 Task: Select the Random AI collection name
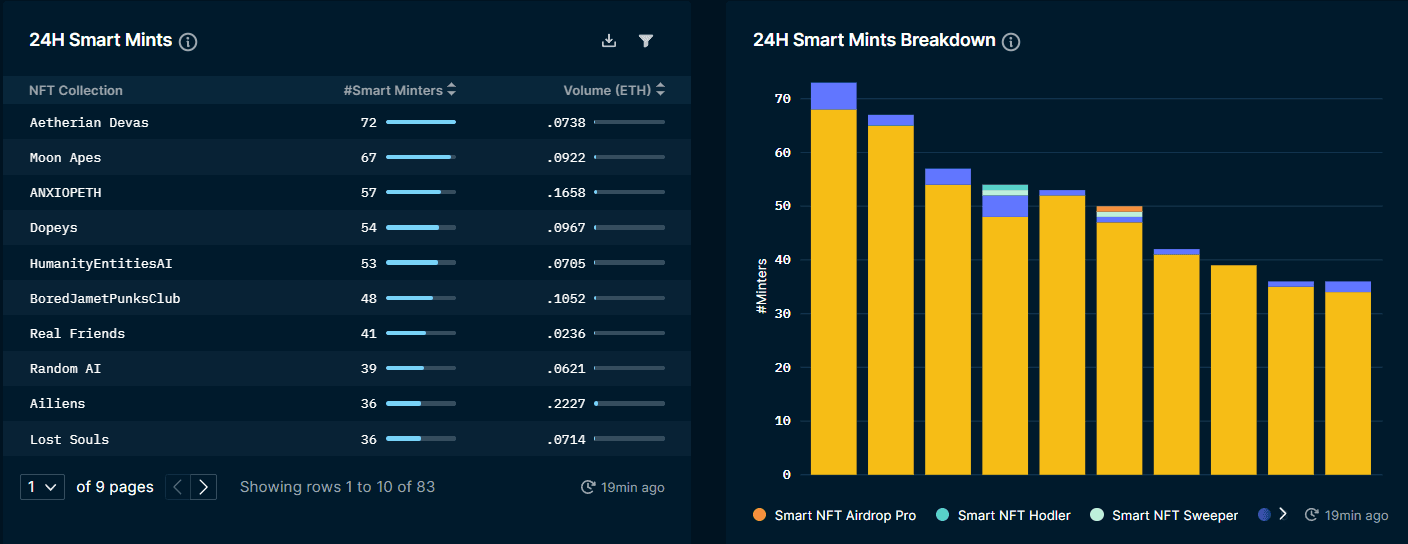65,369
